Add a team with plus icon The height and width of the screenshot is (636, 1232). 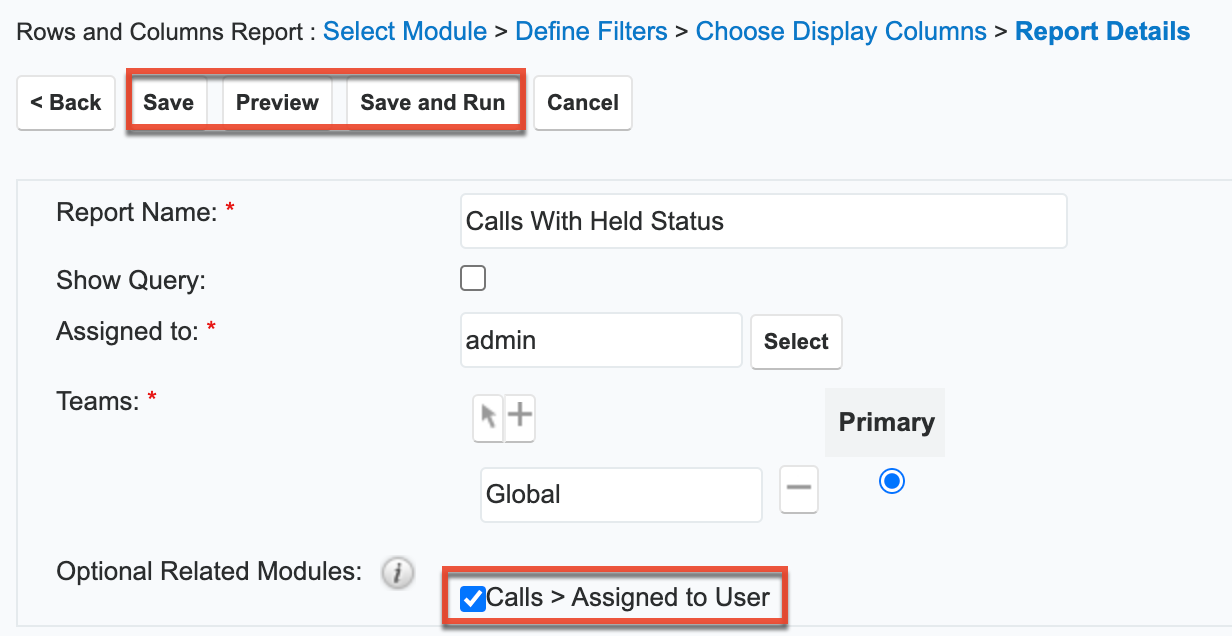click(x=520, y=417)
